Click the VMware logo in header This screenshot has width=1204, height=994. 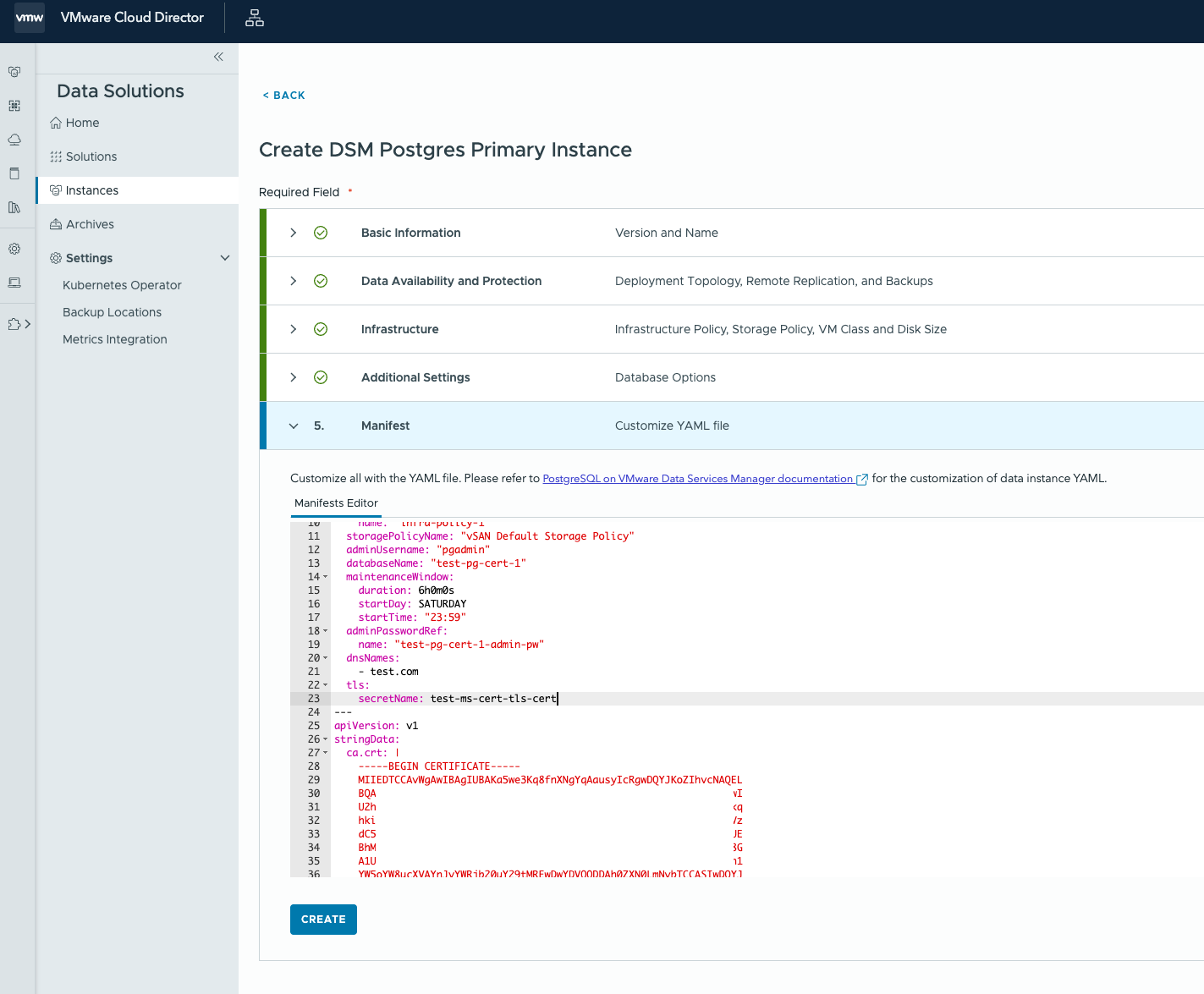tap(30, 18)
